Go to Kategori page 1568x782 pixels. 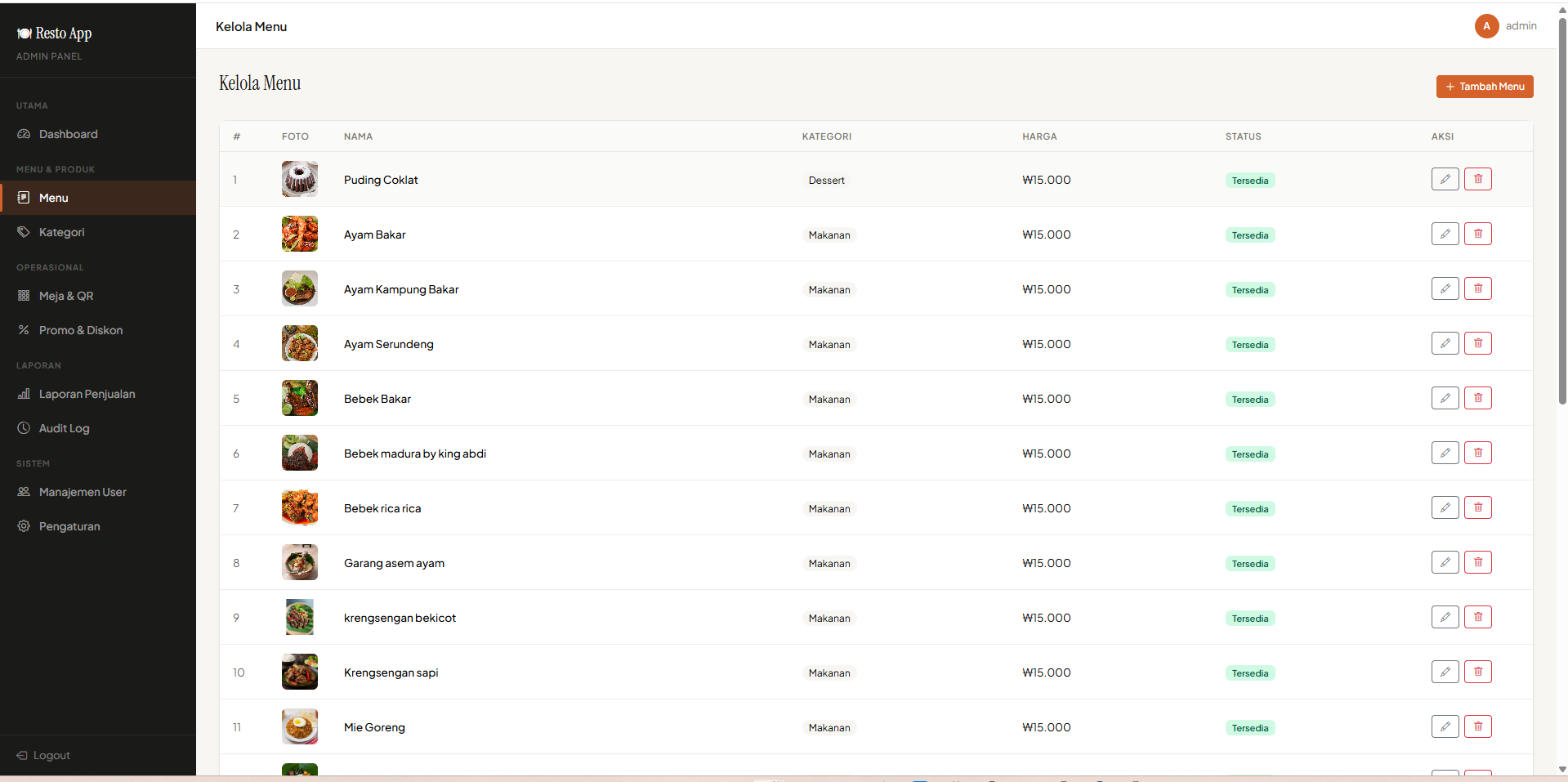click(x=98, y=232)
